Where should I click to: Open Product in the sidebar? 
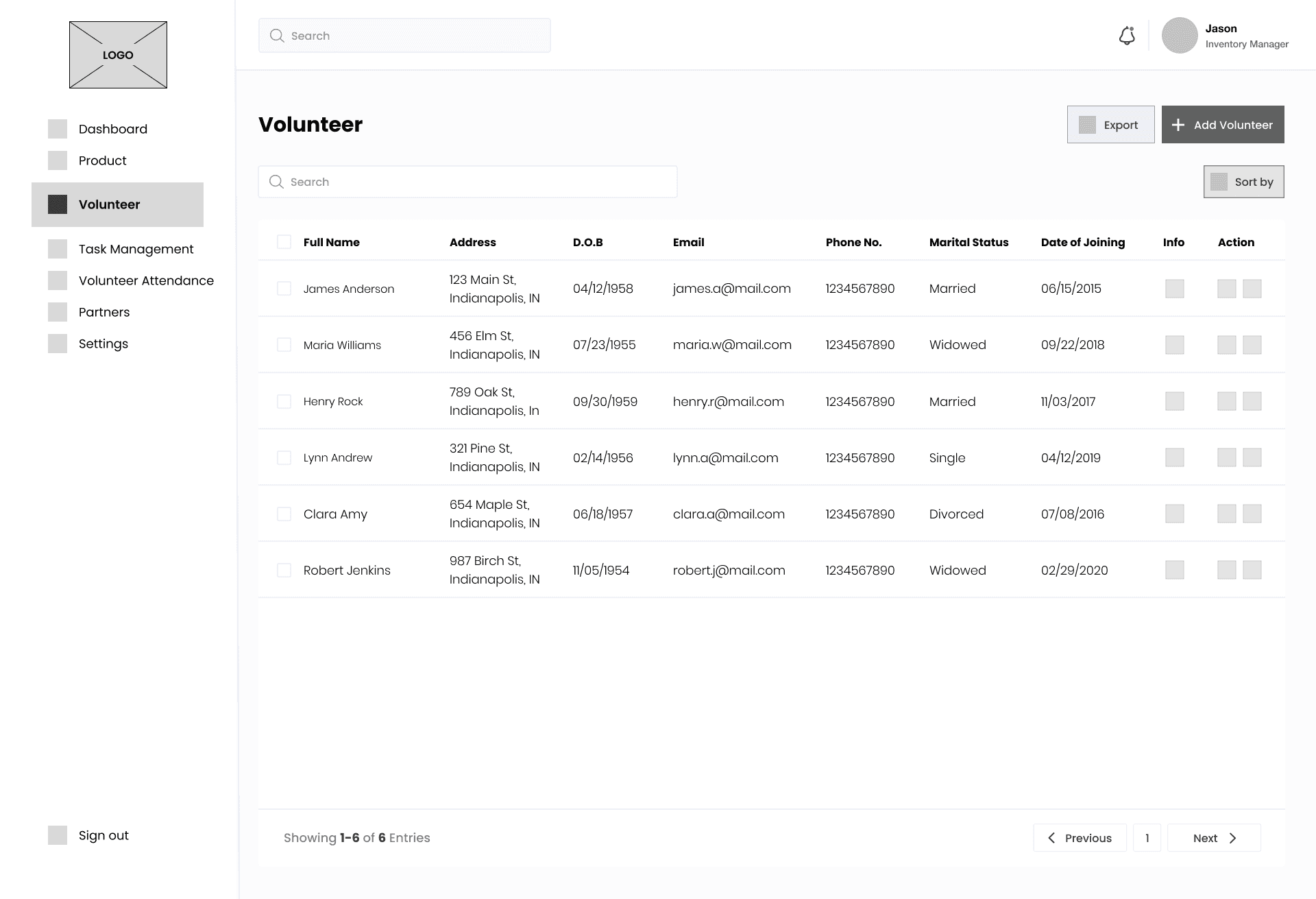(x=103, y=160)
